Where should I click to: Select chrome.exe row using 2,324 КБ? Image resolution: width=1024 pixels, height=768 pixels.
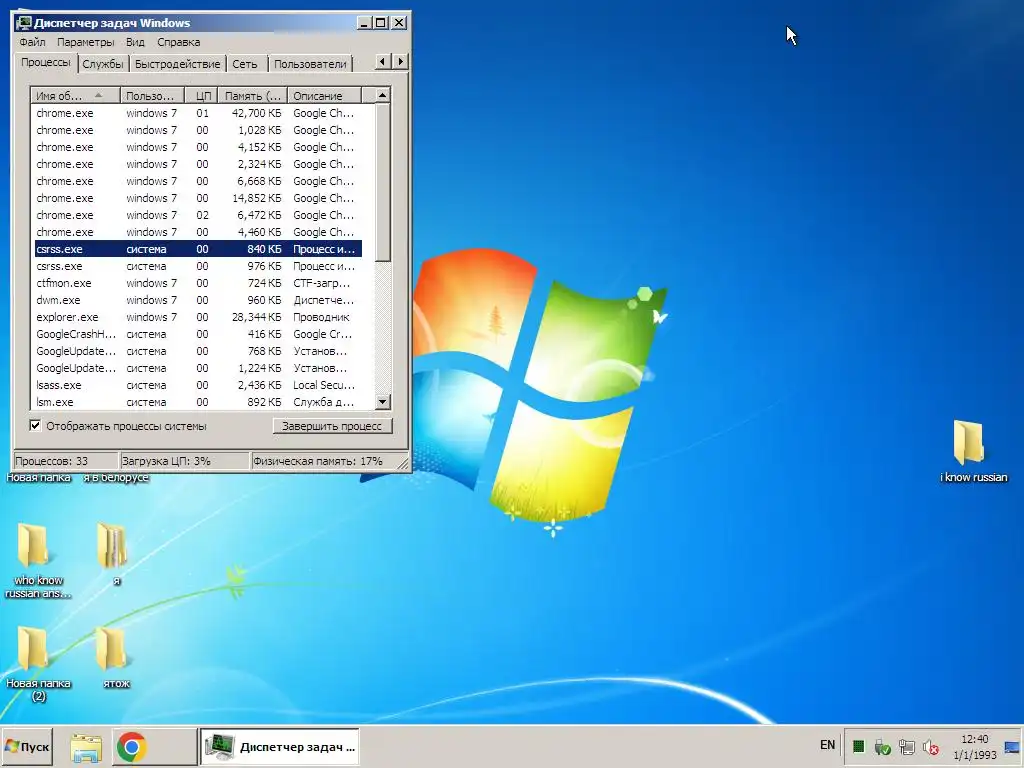[198, 164]
